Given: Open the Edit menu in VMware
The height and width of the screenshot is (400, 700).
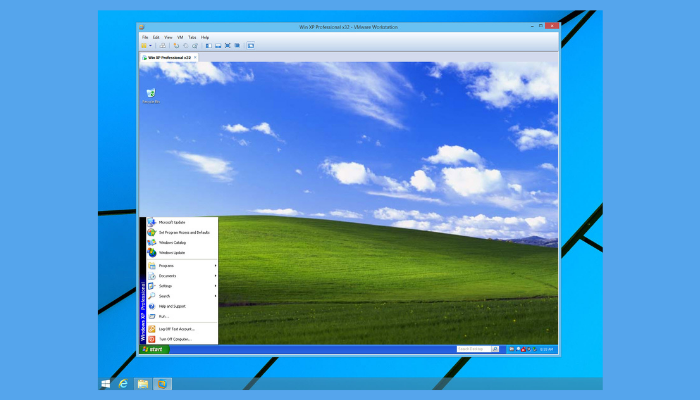Looking at the screenshot, I should coord(156,38).
